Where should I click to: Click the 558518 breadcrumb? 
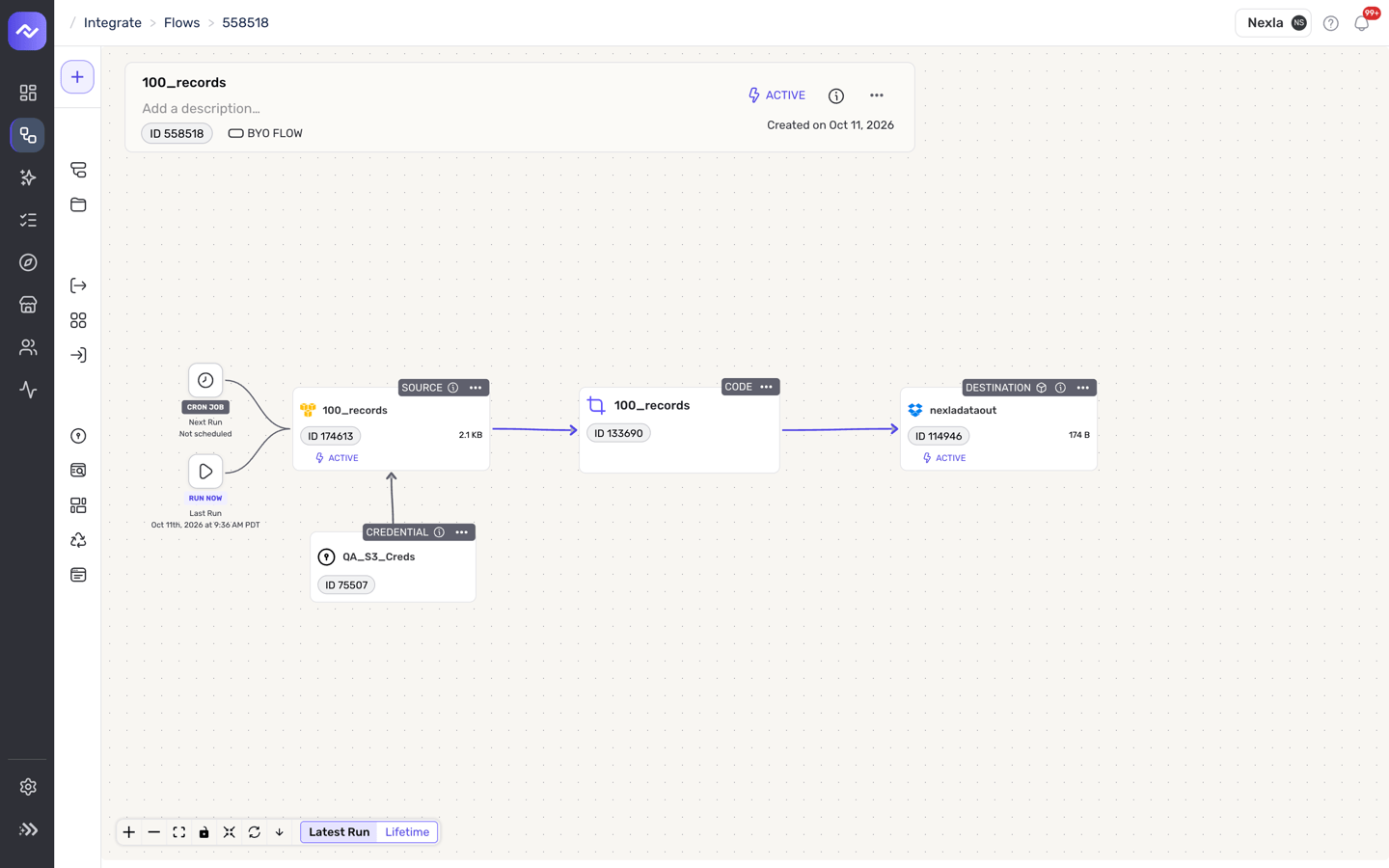tap(245, 23)
